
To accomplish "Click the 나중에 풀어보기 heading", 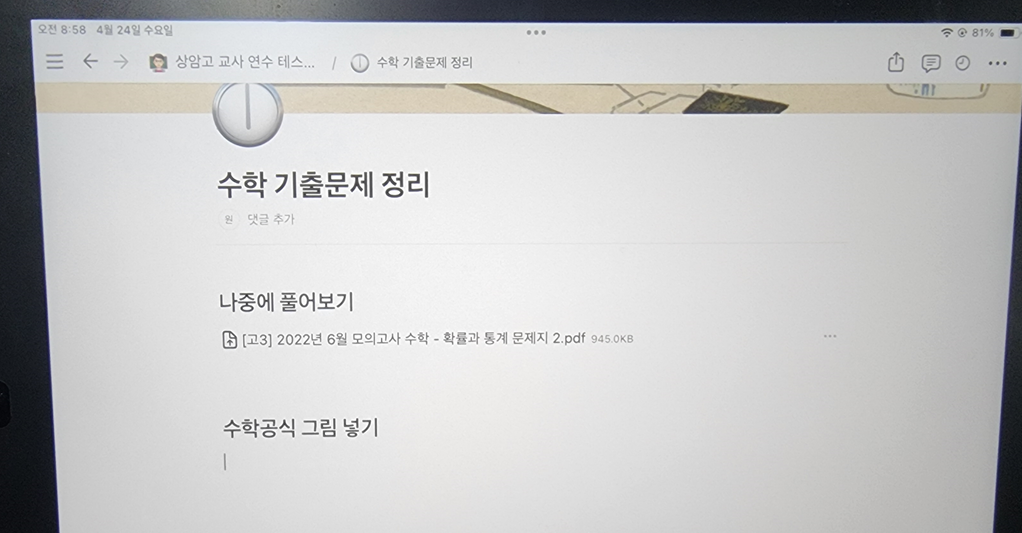I will [286, 302].
